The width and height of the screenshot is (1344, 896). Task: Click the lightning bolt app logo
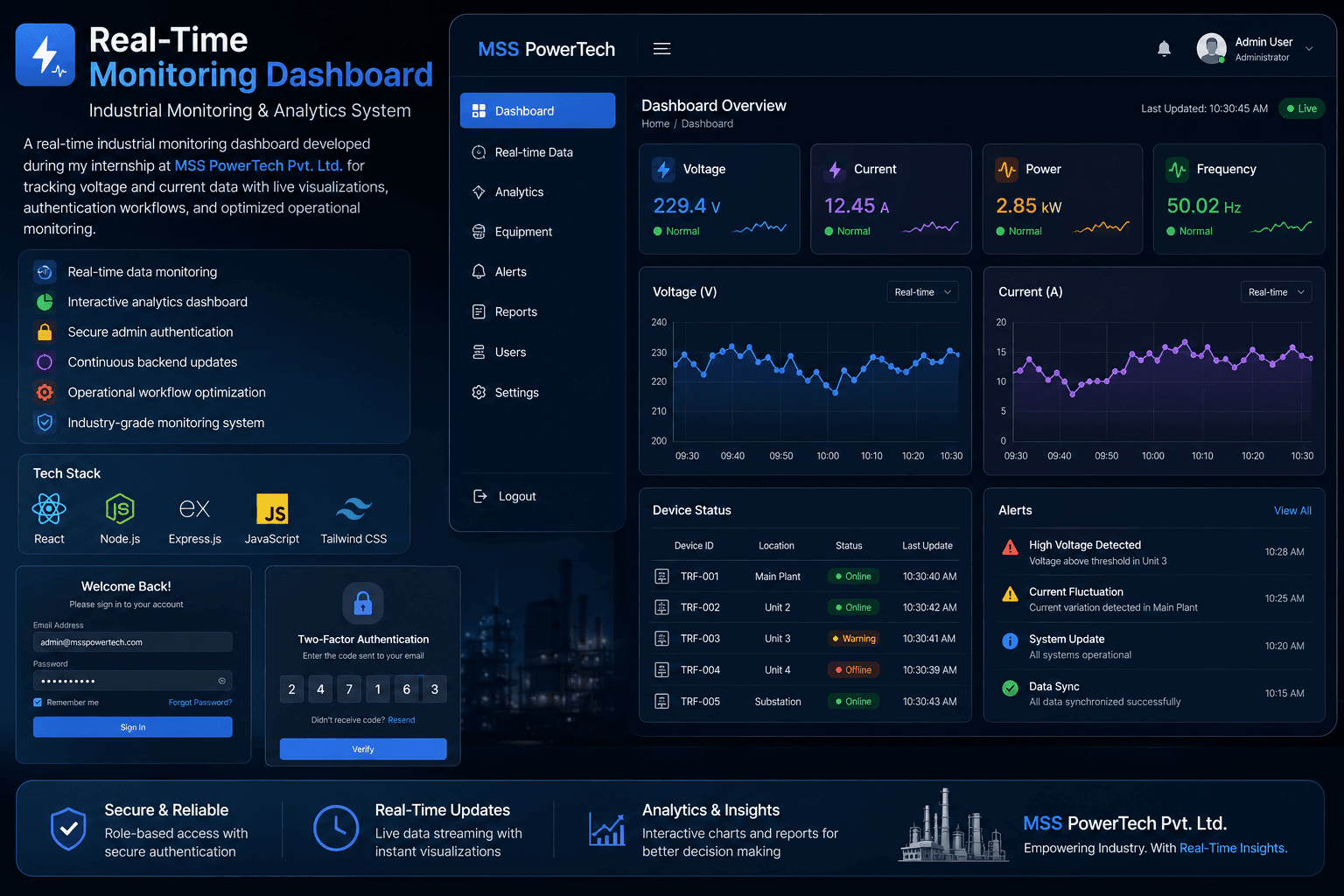coord(45,54)
